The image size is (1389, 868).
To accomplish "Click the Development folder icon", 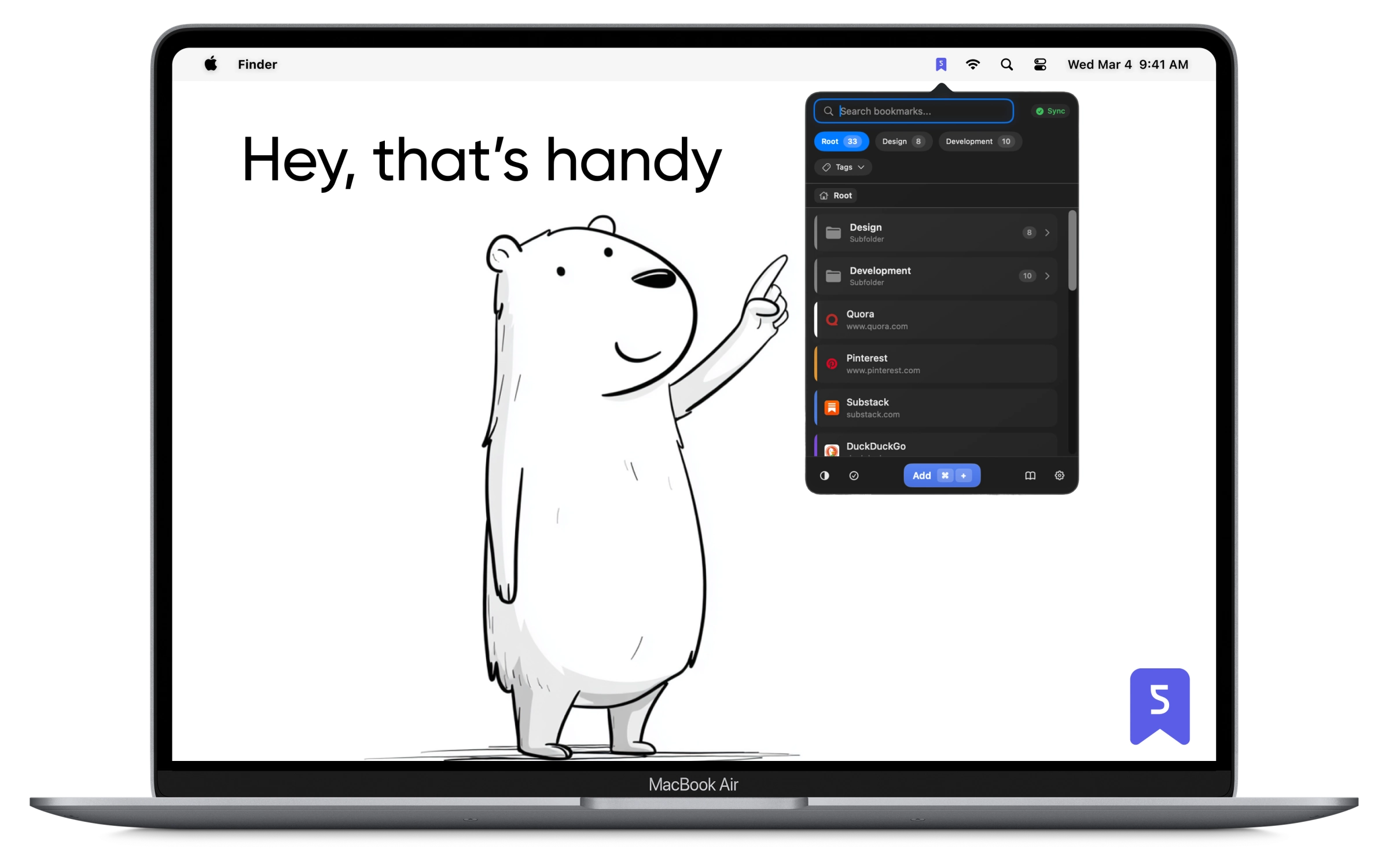I will [833, 276].
